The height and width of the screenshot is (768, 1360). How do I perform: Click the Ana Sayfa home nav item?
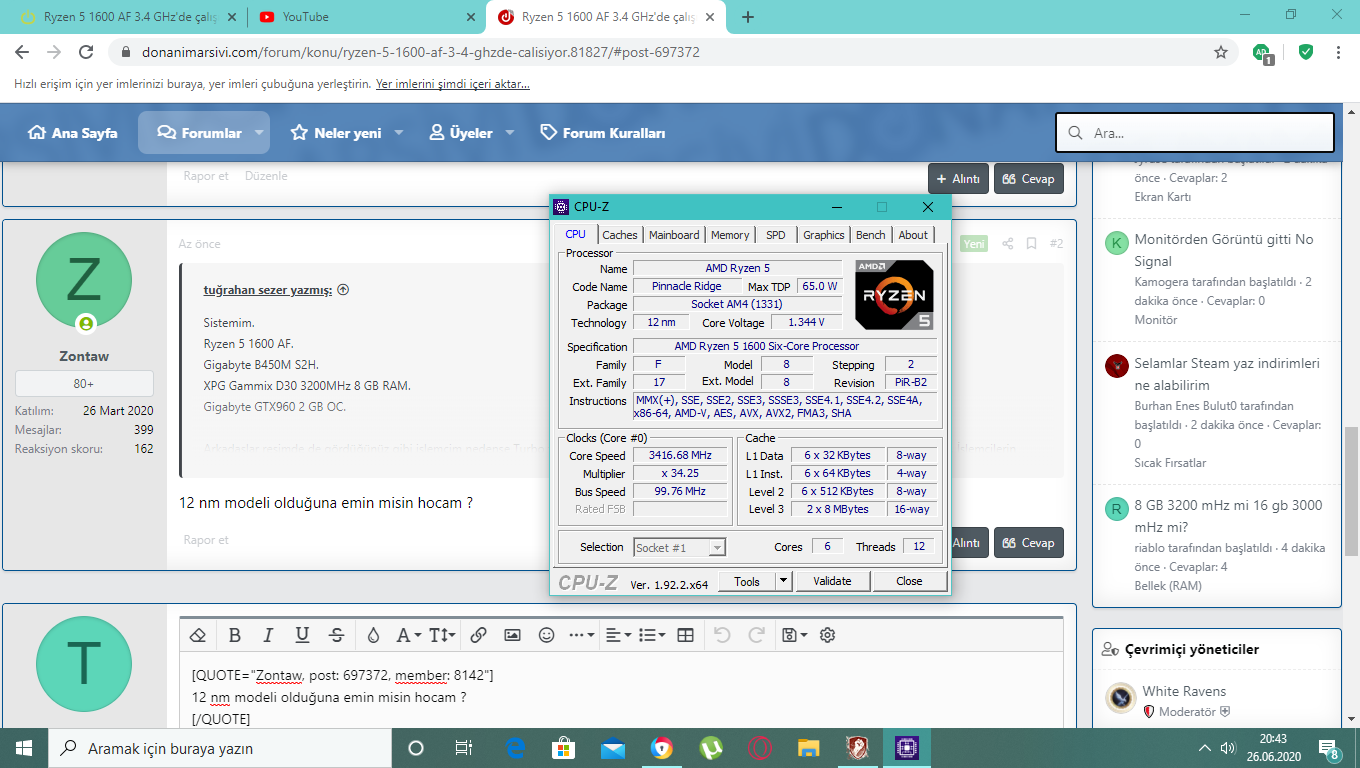73,133
